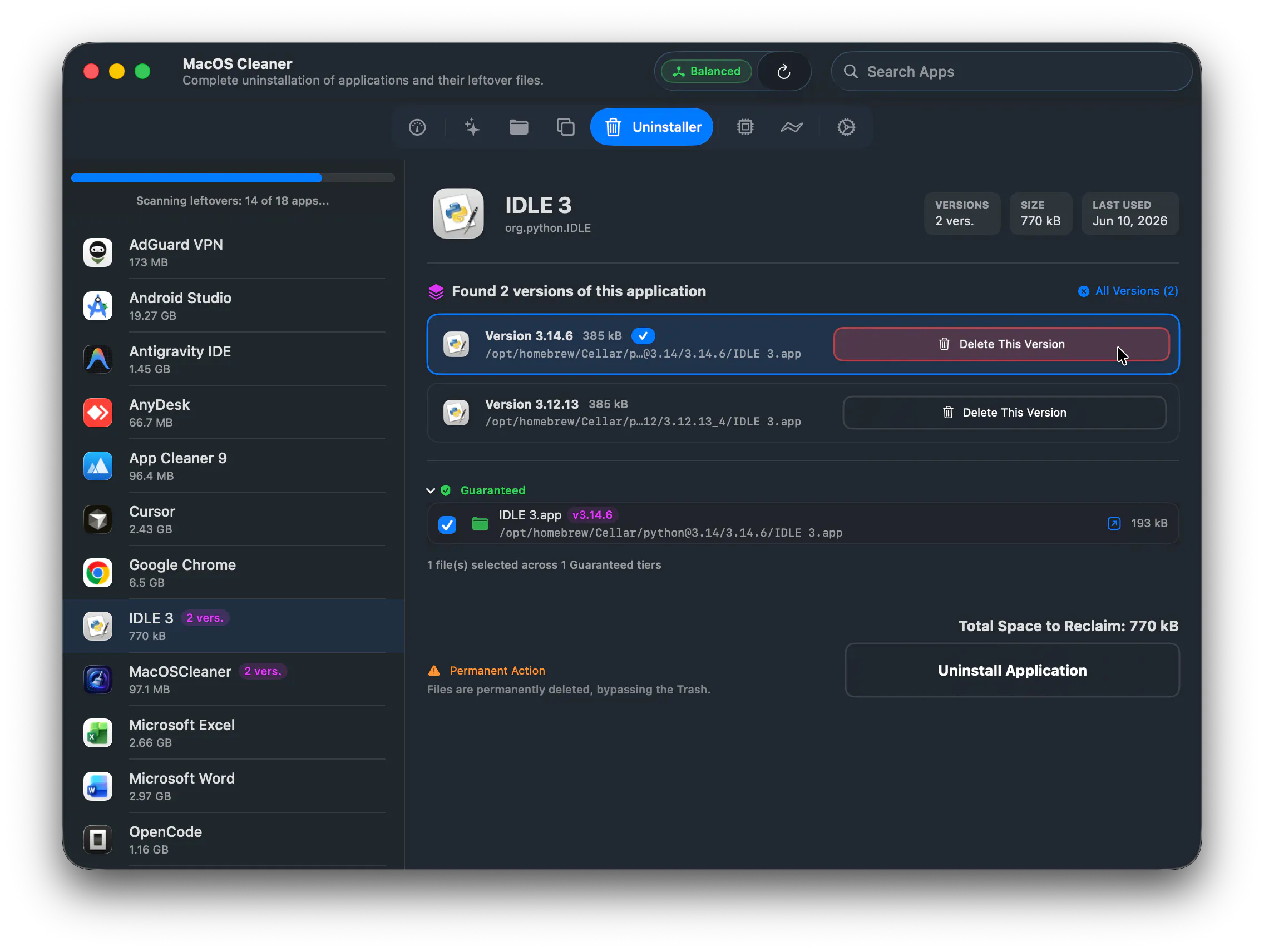Uncheck the IDLE 3.app file checkbox
Image resolution: width=1264 pixels, height=952 pixels.
(x=447, y=524)
